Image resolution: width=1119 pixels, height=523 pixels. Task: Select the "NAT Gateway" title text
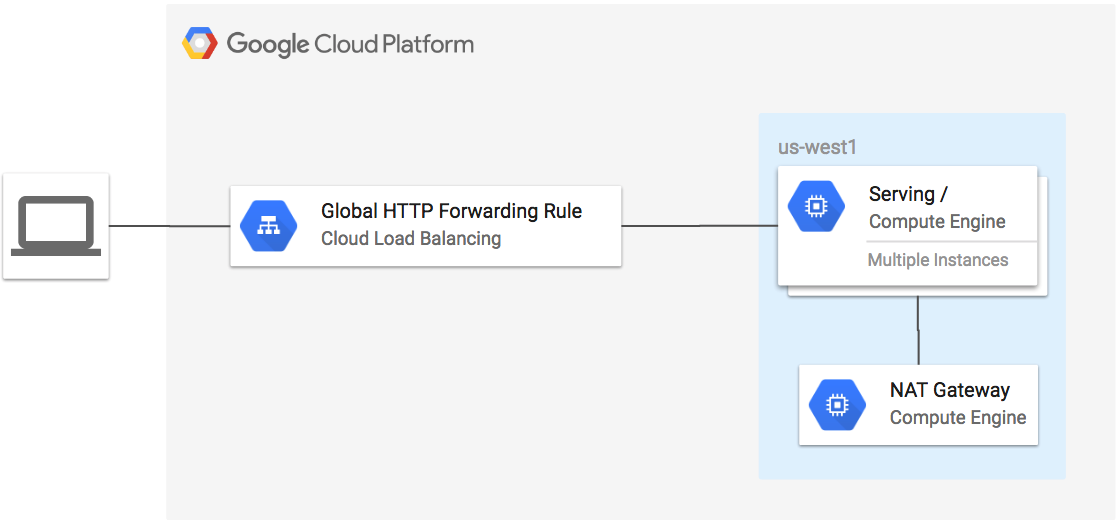tap(950, 390)
